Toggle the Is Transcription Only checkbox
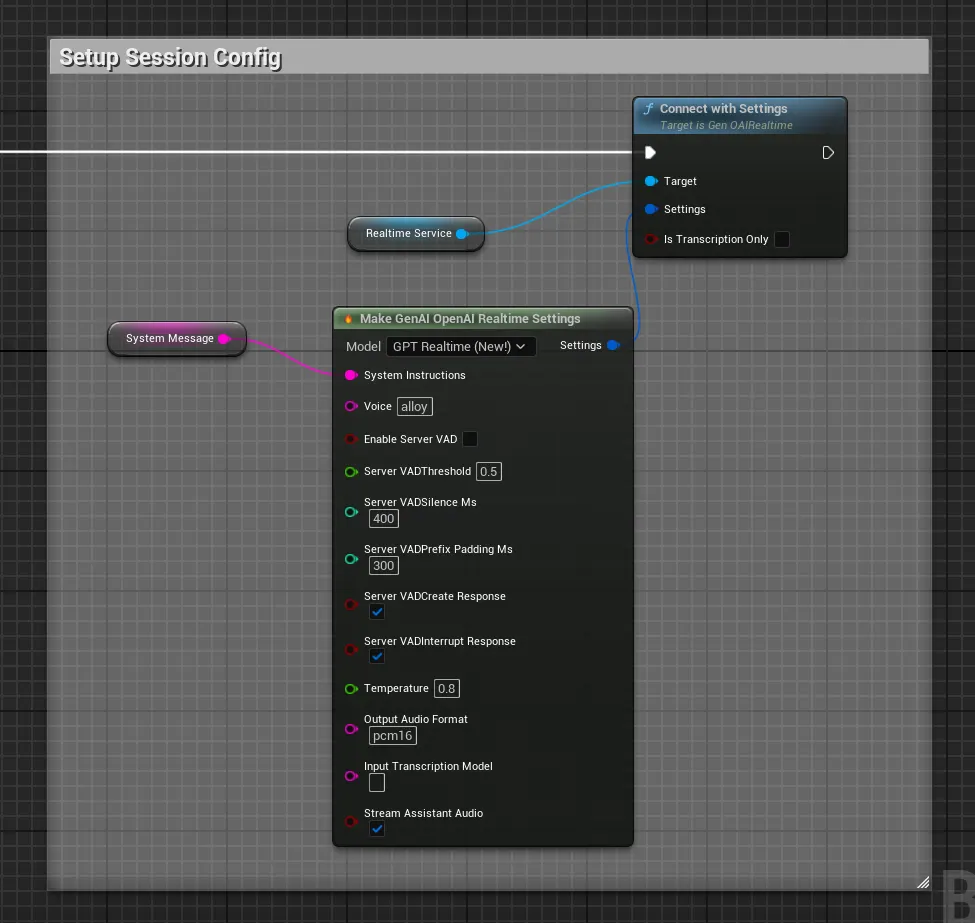The width and height of the screenshot is (975, 923). coord(781,239)
